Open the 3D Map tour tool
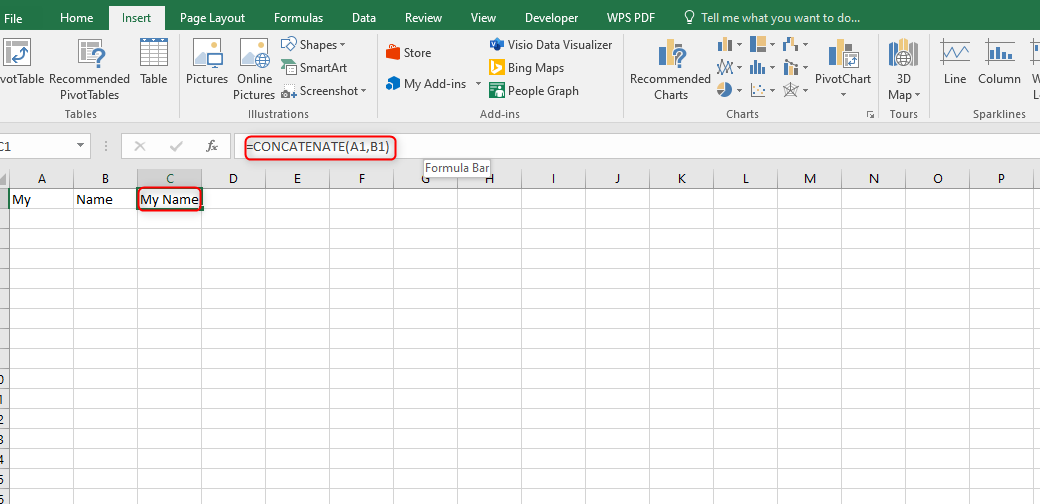 pos(903,70)
